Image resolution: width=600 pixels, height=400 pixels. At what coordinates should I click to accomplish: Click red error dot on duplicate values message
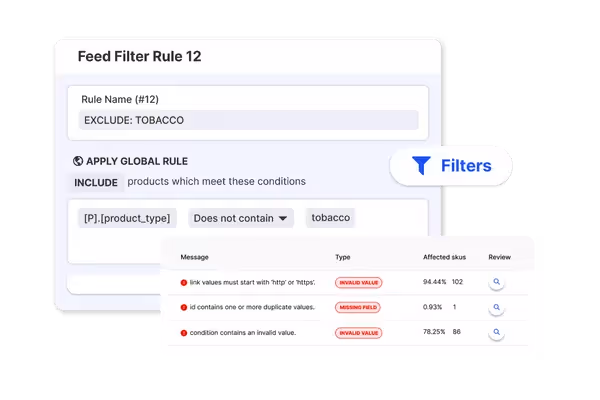184,307
